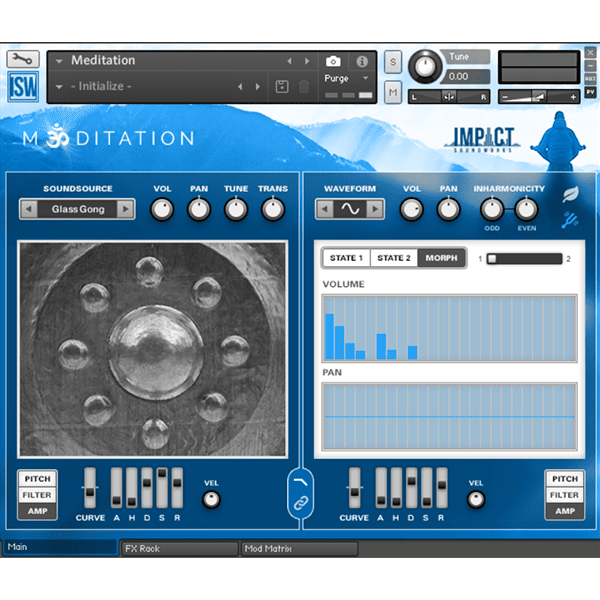This screenshot has width=600, height=600.
Task: Select AMP envelope in the right panel
Action: [x=565, y=511]
